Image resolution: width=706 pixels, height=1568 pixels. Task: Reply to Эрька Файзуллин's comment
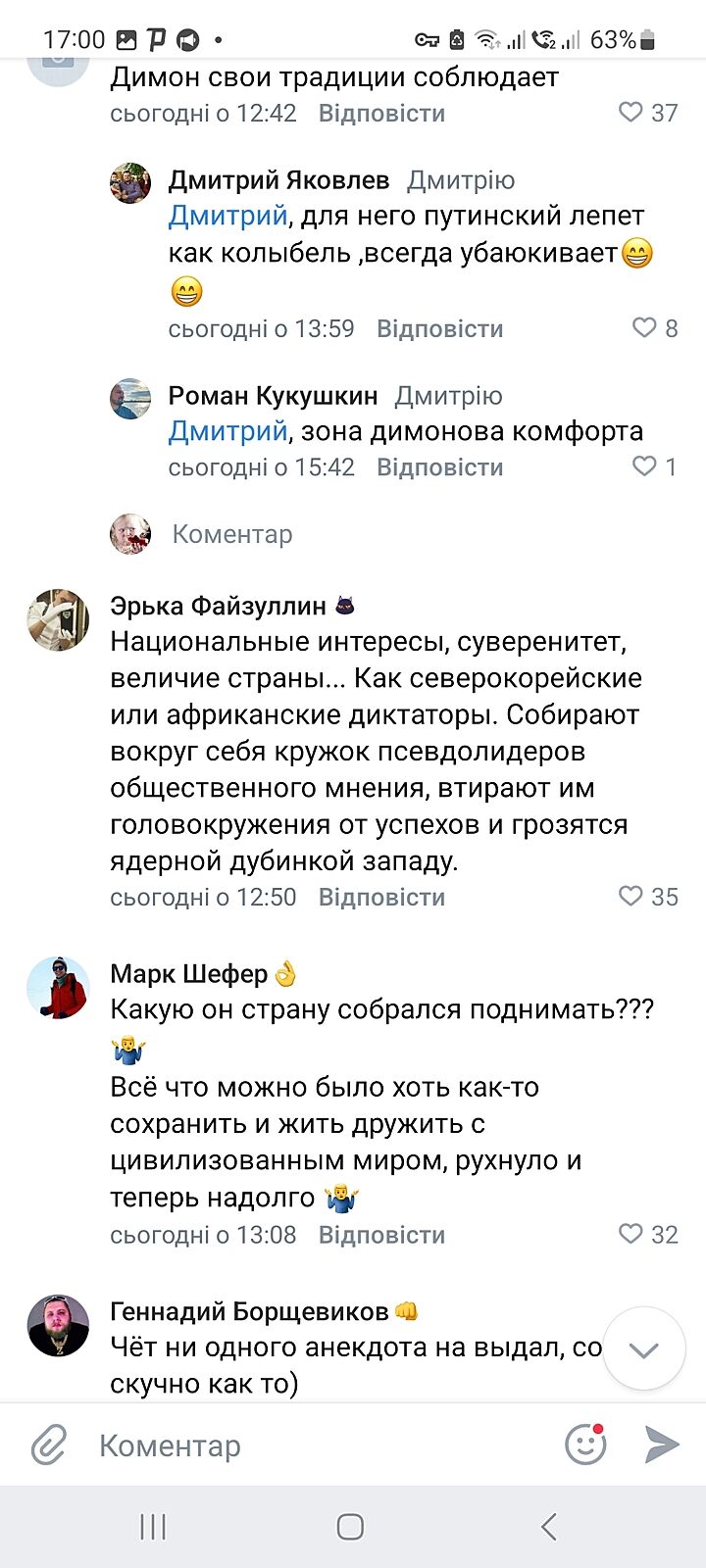click(x=381, y=897)
